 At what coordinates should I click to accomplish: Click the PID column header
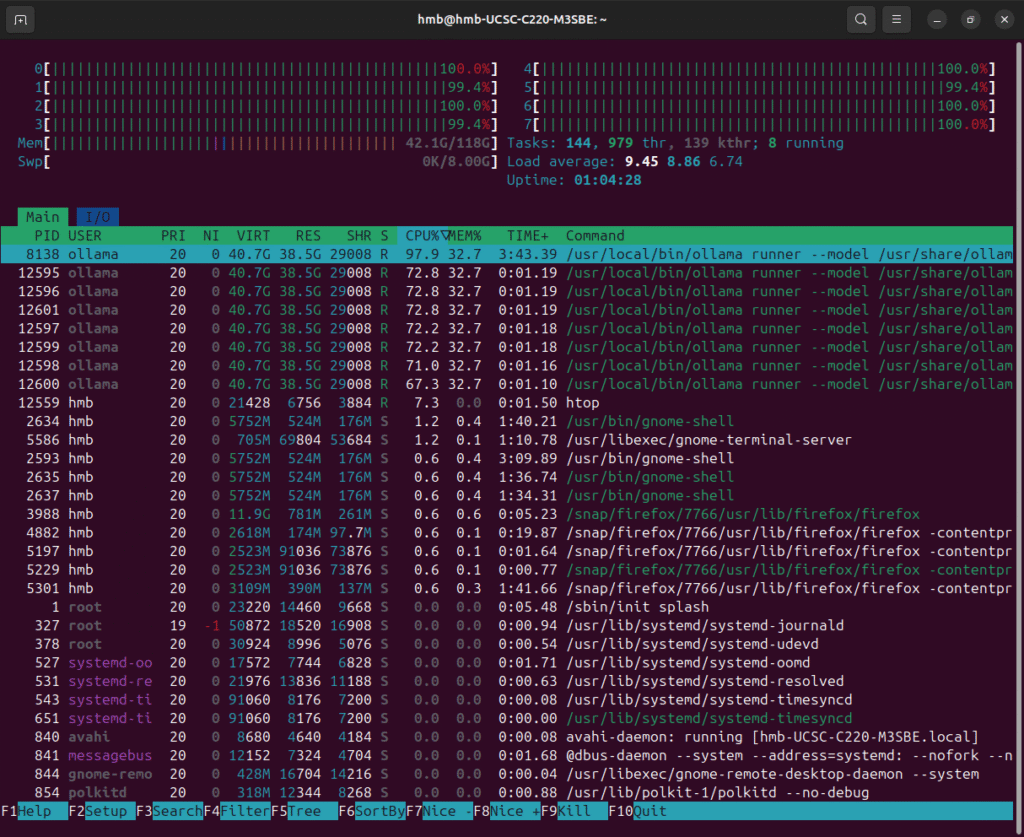47,236
